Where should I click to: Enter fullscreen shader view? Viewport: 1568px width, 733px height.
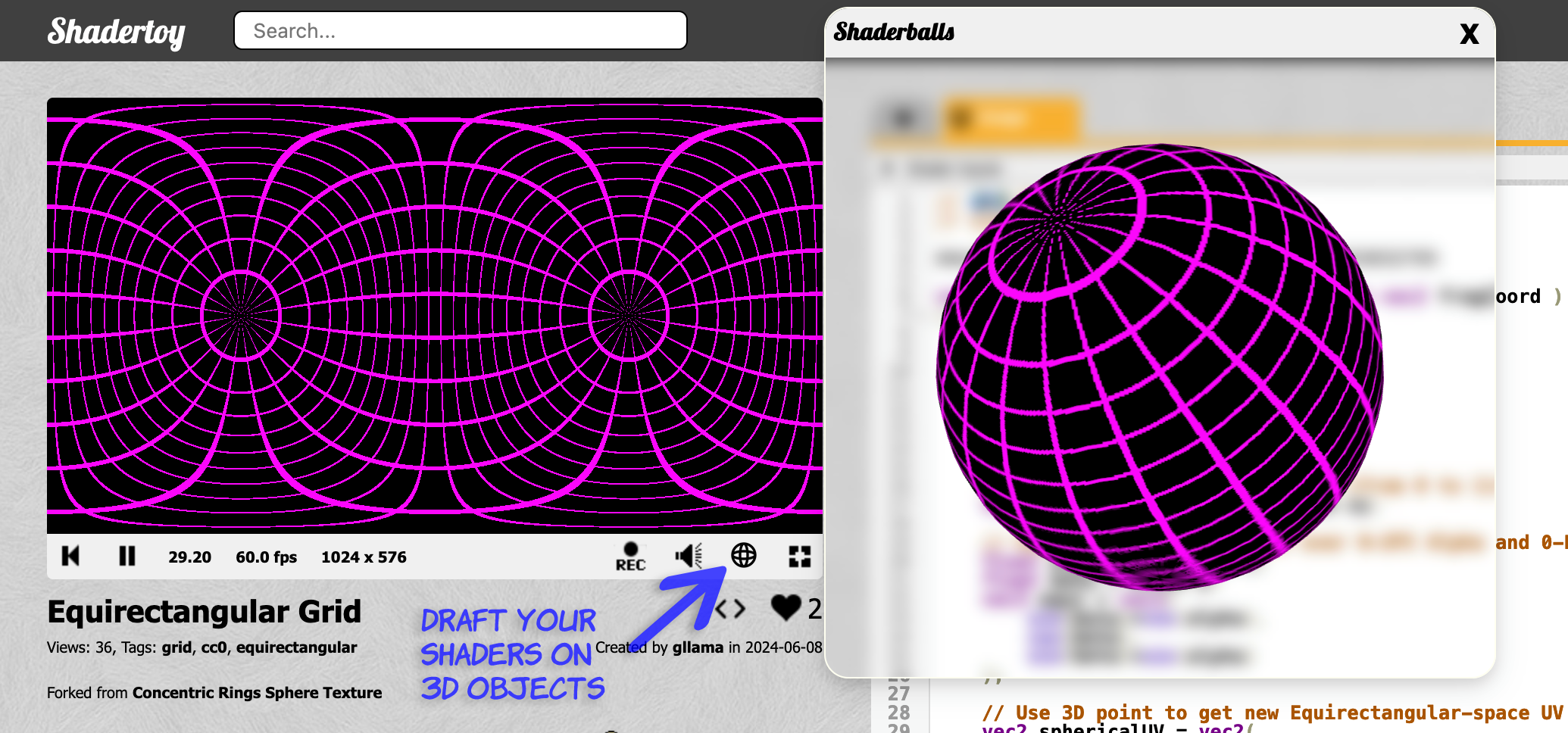(x=799, y=557)
